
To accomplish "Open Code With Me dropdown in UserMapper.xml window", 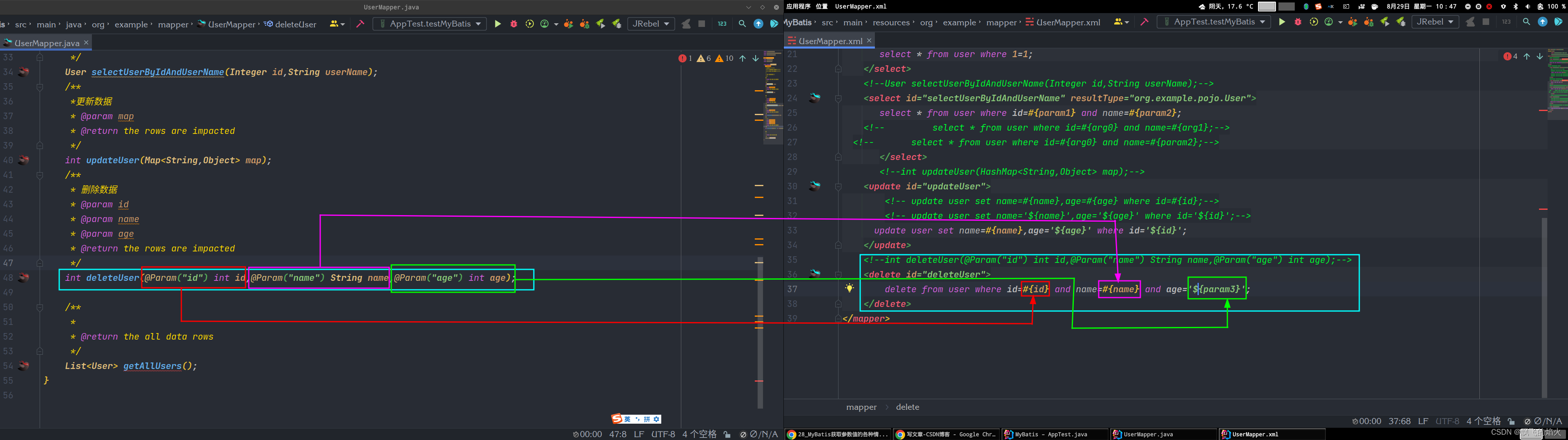I will 1121,22.
